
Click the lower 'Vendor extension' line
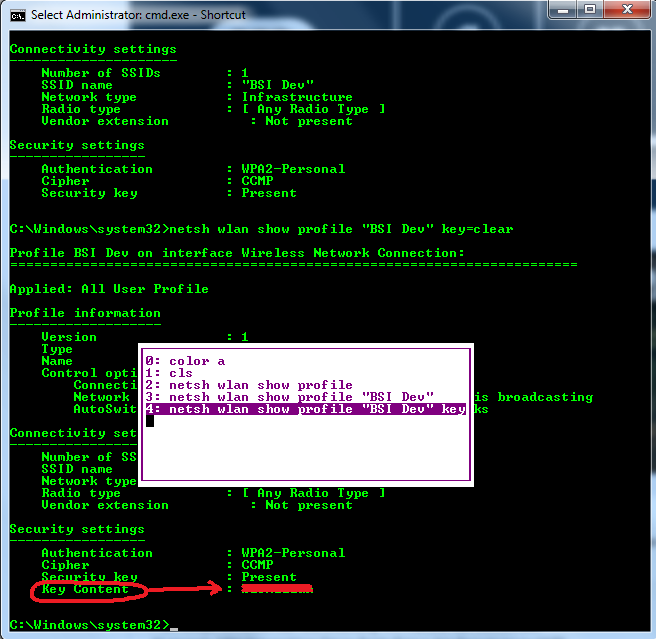197,506
